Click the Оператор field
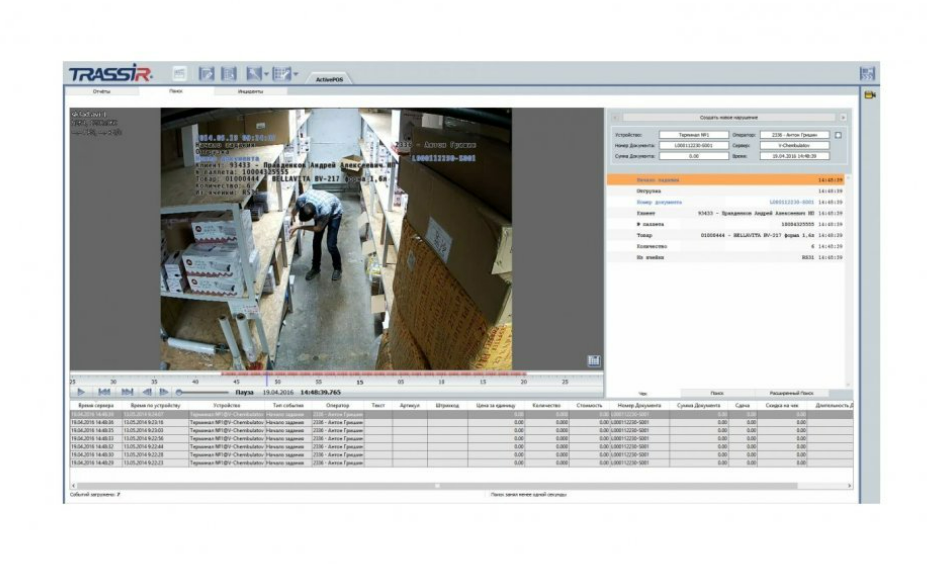 point(794,135)
